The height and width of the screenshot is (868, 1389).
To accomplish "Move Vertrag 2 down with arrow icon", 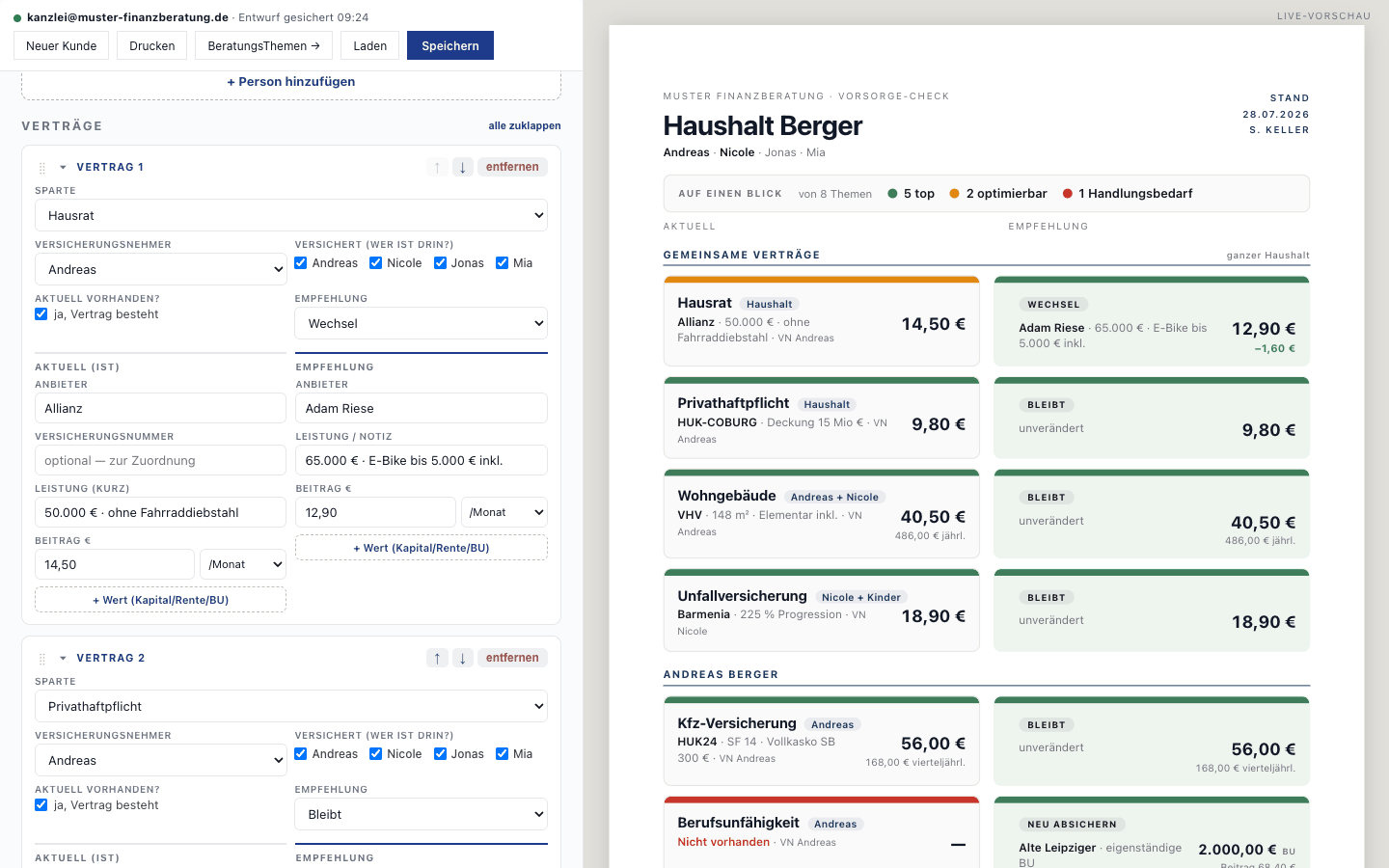I will pos(463,658).
